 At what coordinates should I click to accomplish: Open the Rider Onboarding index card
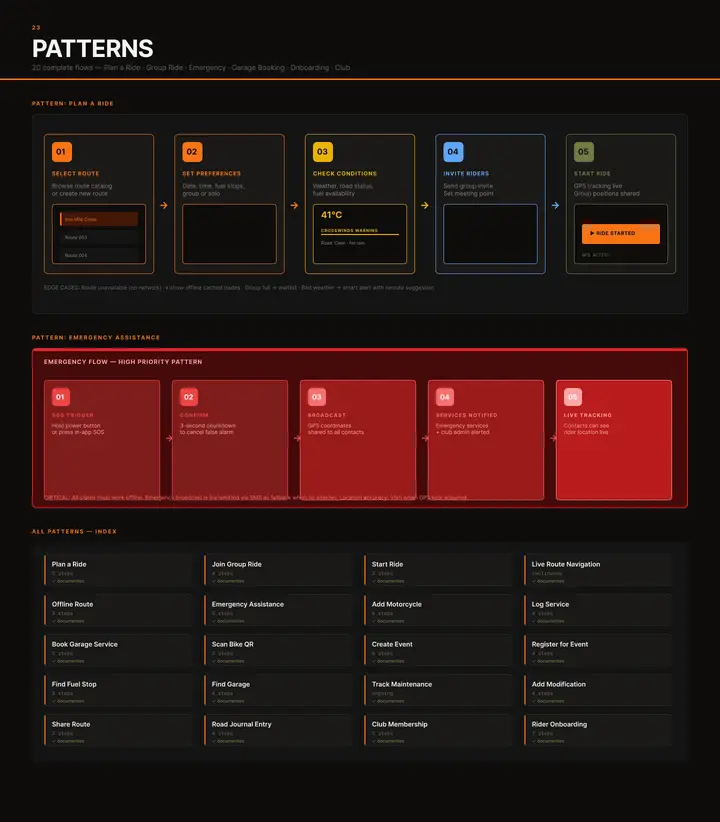point(598,730)
